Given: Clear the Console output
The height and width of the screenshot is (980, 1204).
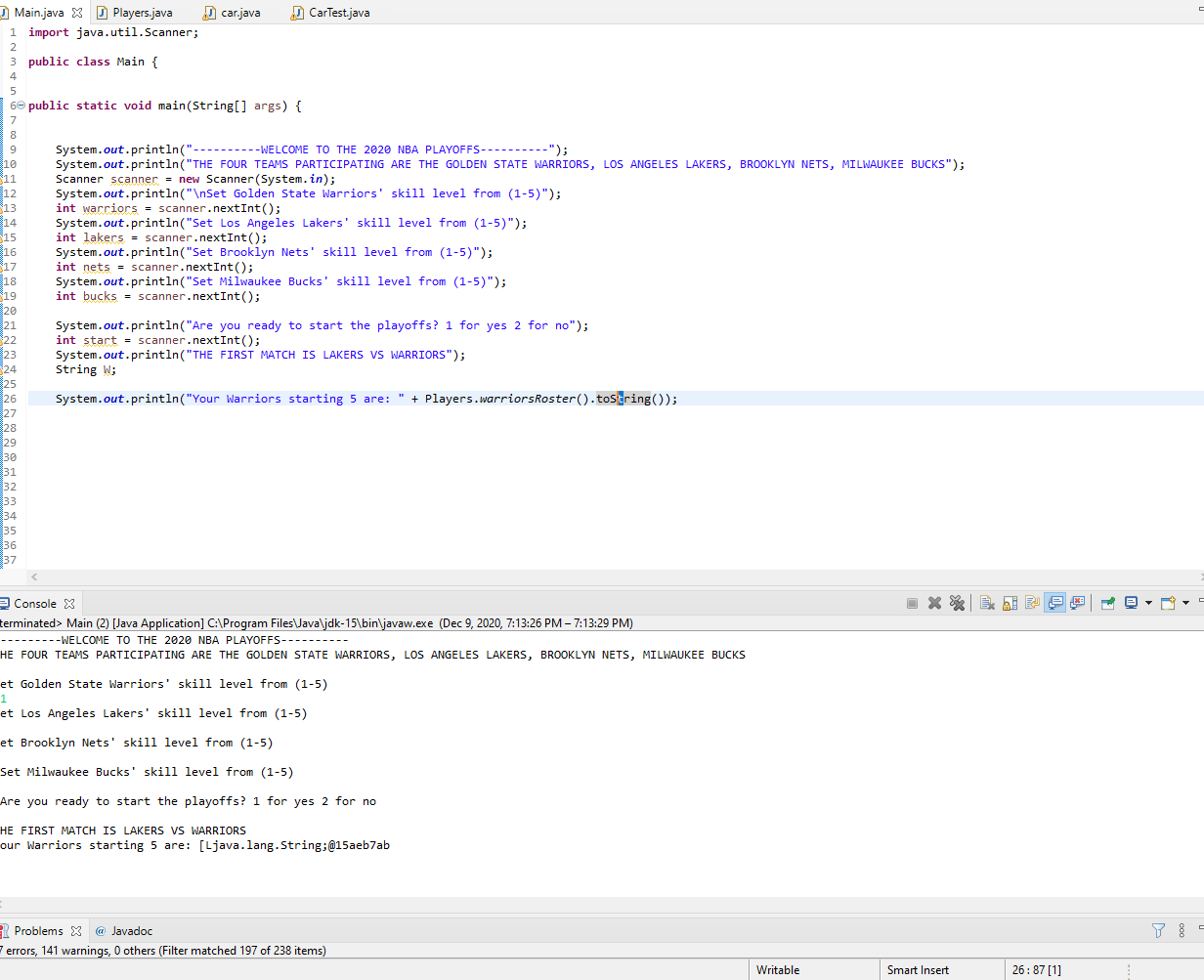Looking at the screenshot, I should 986,603.
